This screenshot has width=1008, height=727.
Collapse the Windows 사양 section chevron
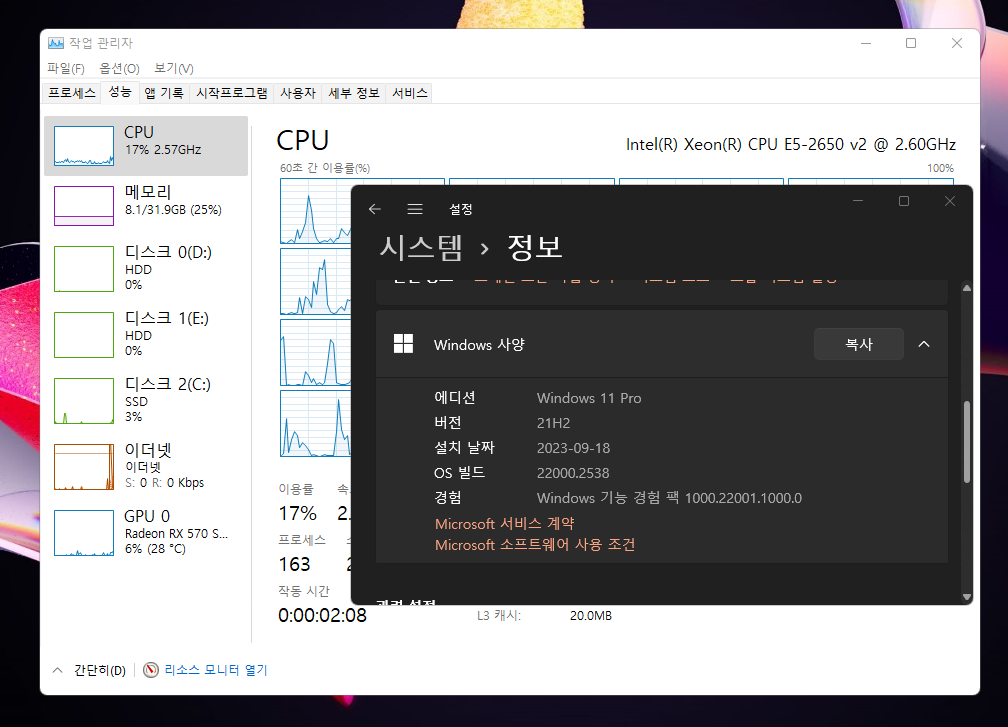pyautogui.click(x=924, y=344)
